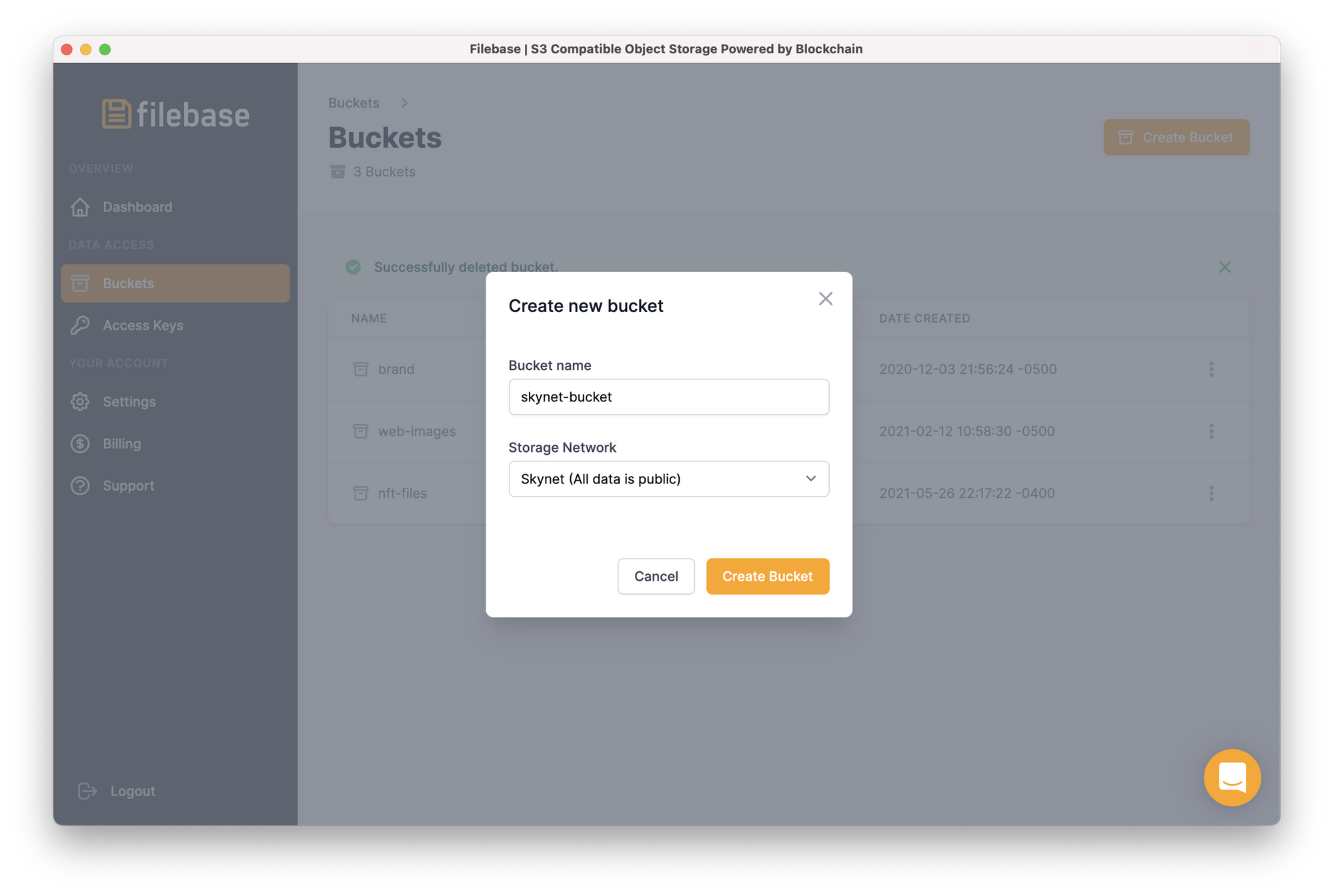This screenshot has height=896, width=1334.
Task: Open the options menu for the nft-files bucket
Action: [x=1211, y=493]
